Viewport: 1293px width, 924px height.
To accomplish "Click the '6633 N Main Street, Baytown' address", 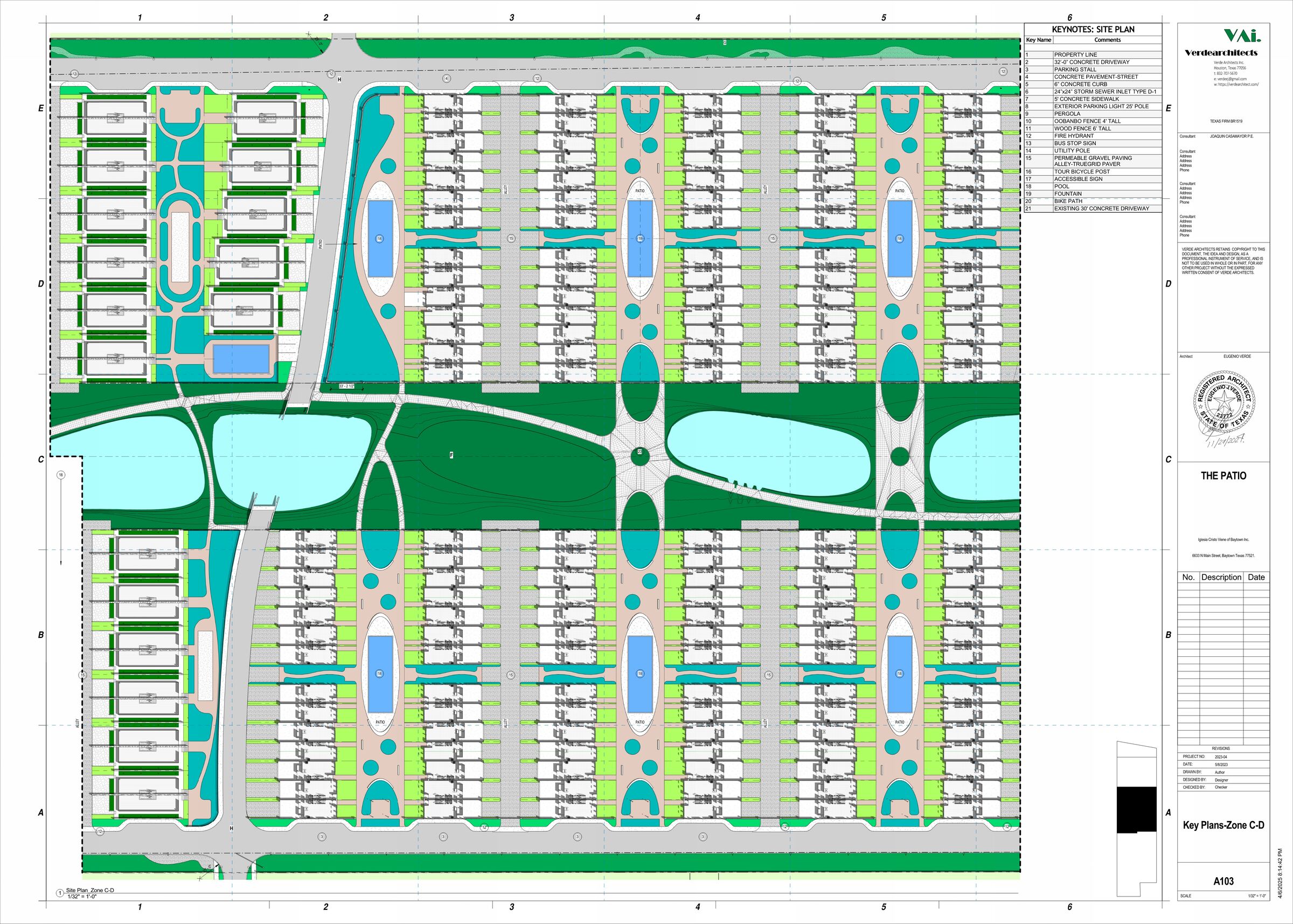I will (1224, 556).
